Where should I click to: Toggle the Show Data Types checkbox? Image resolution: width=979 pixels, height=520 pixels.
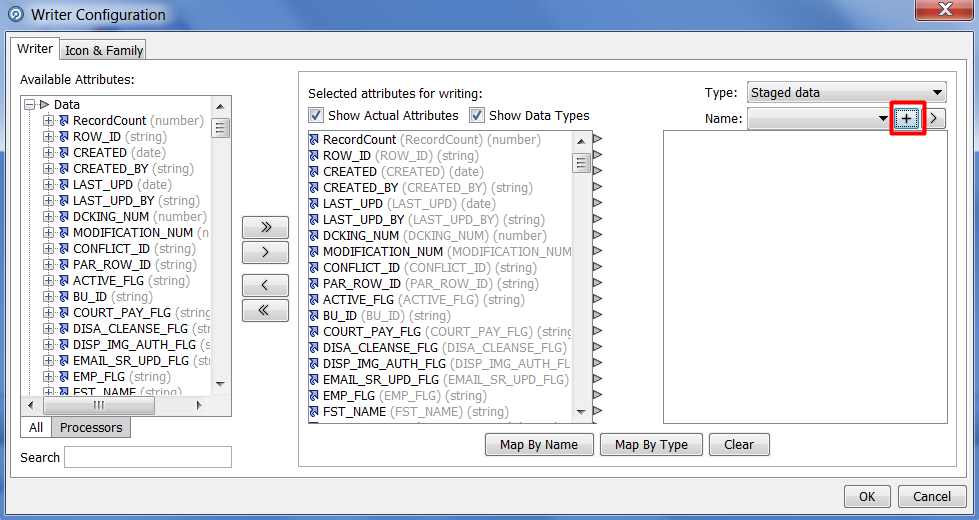pyautogui.click(x=477, y=115)
